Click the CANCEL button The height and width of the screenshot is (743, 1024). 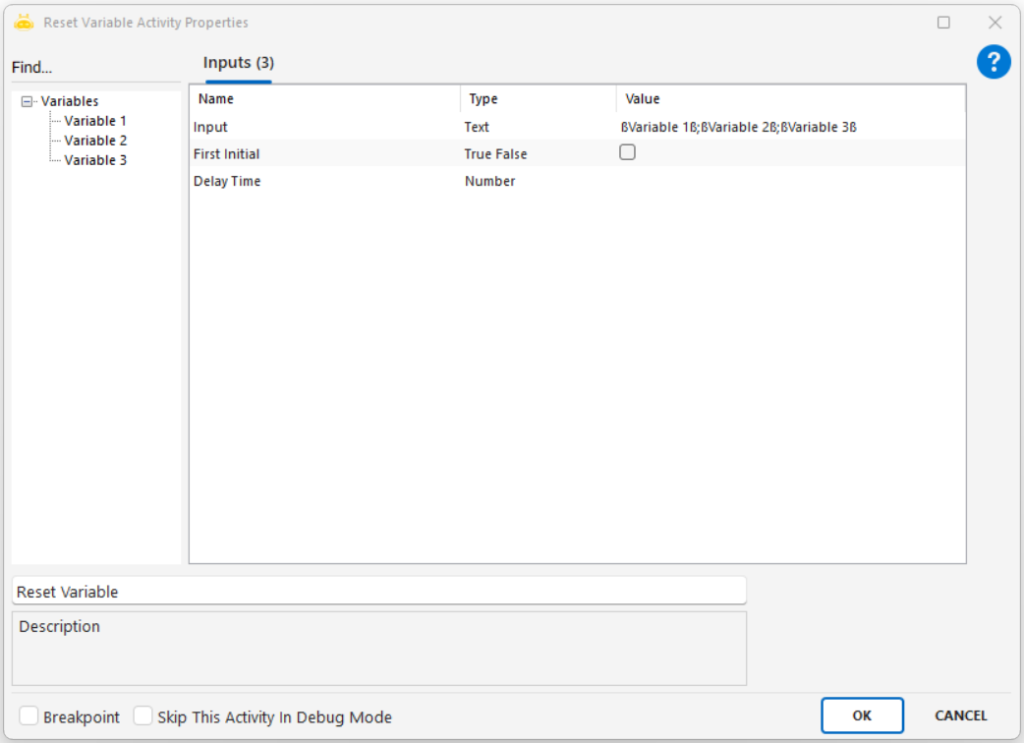(960, 715)
